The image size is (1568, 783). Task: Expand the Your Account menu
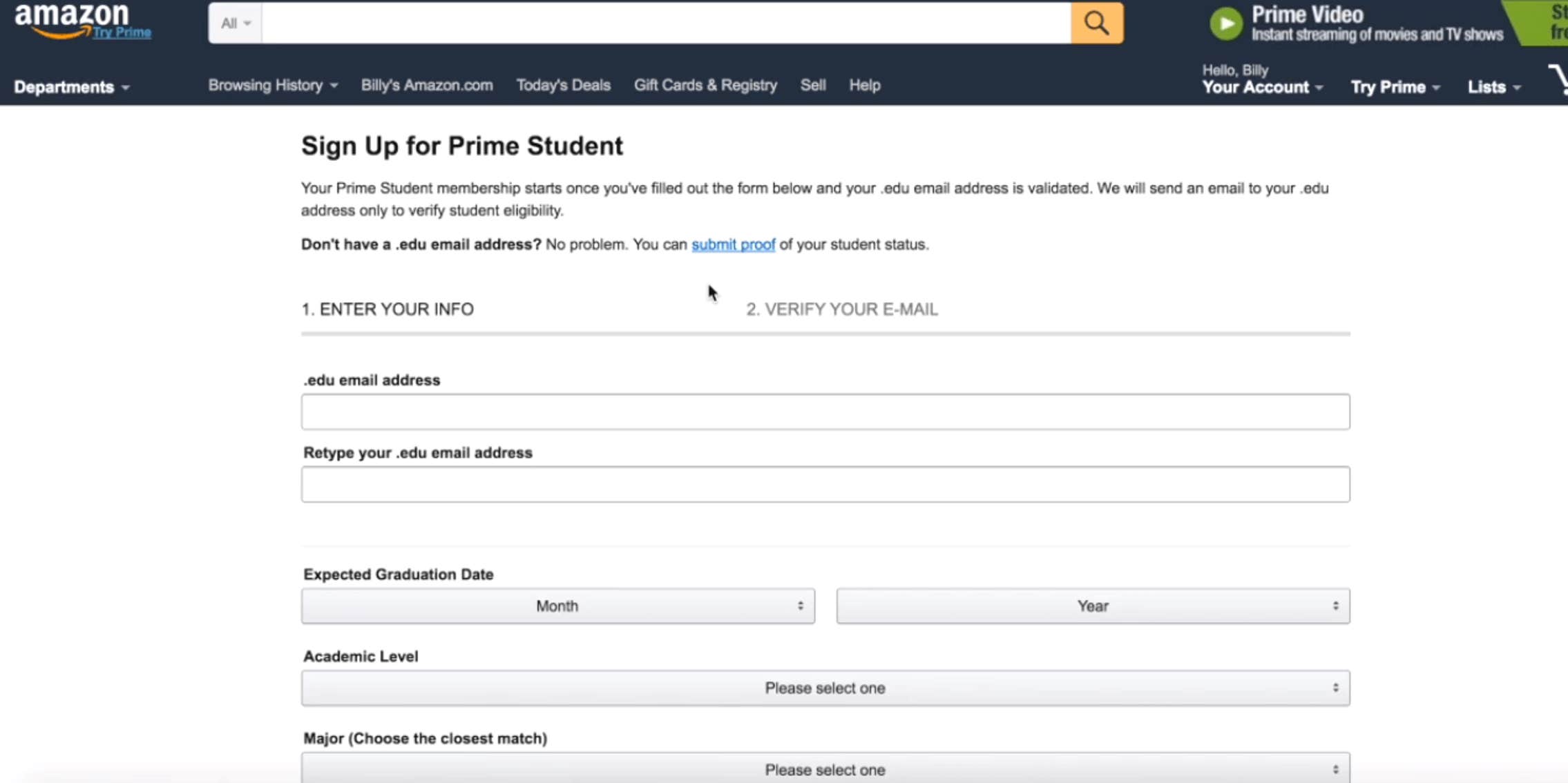(1261, 86)
